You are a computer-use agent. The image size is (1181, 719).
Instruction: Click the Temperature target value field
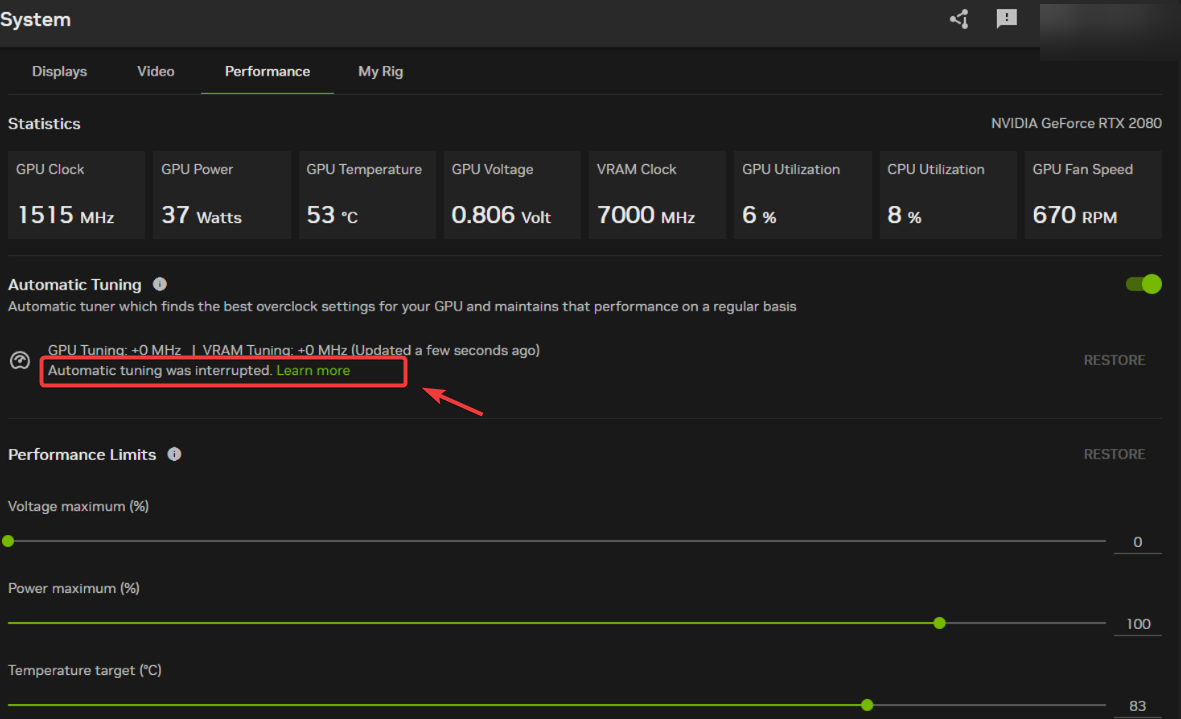click(x=1137, y=706)
